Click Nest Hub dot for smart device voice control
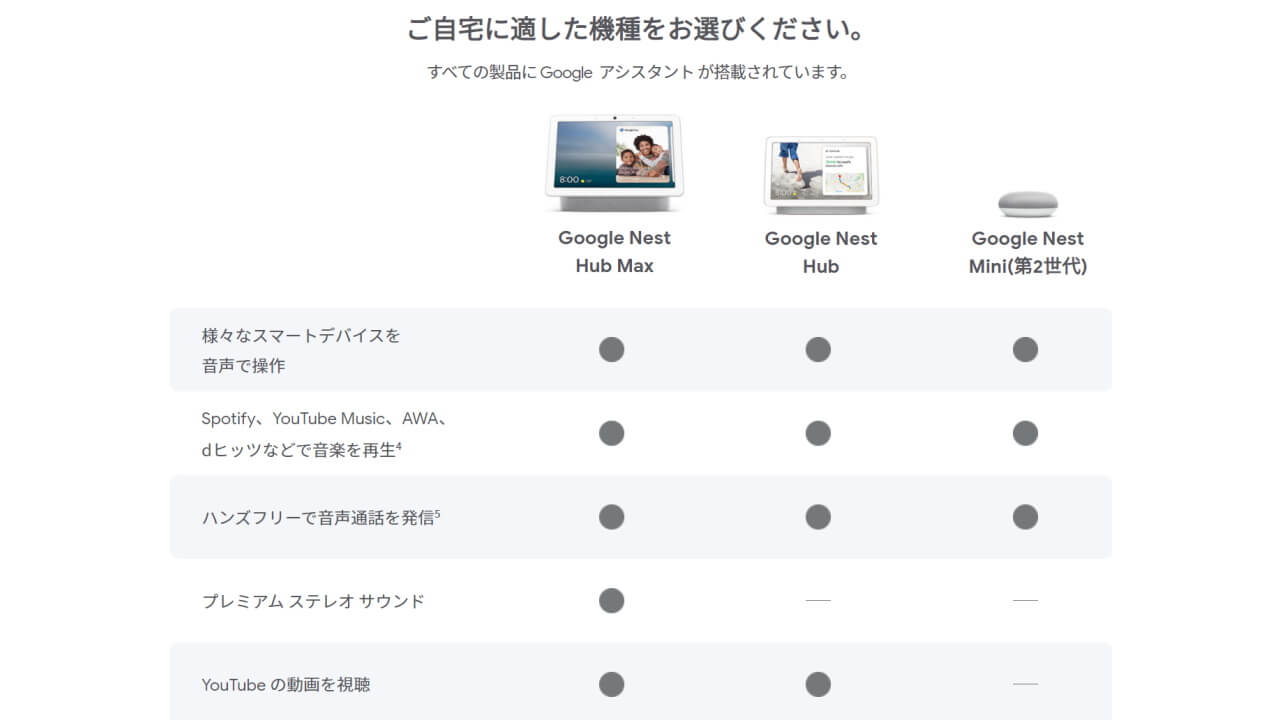 [x=818, y=349]
